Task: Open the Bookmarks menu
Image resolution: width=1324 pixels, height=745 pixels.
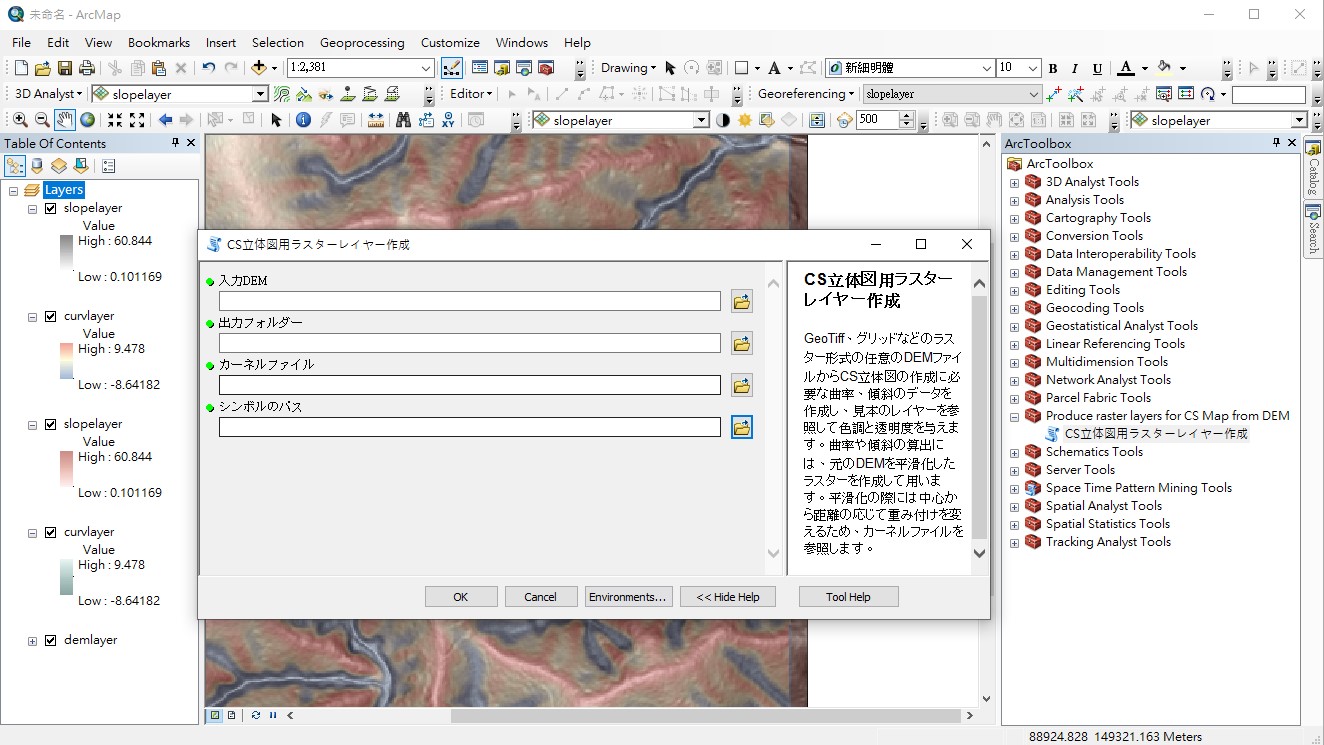Action: point(159,42)
